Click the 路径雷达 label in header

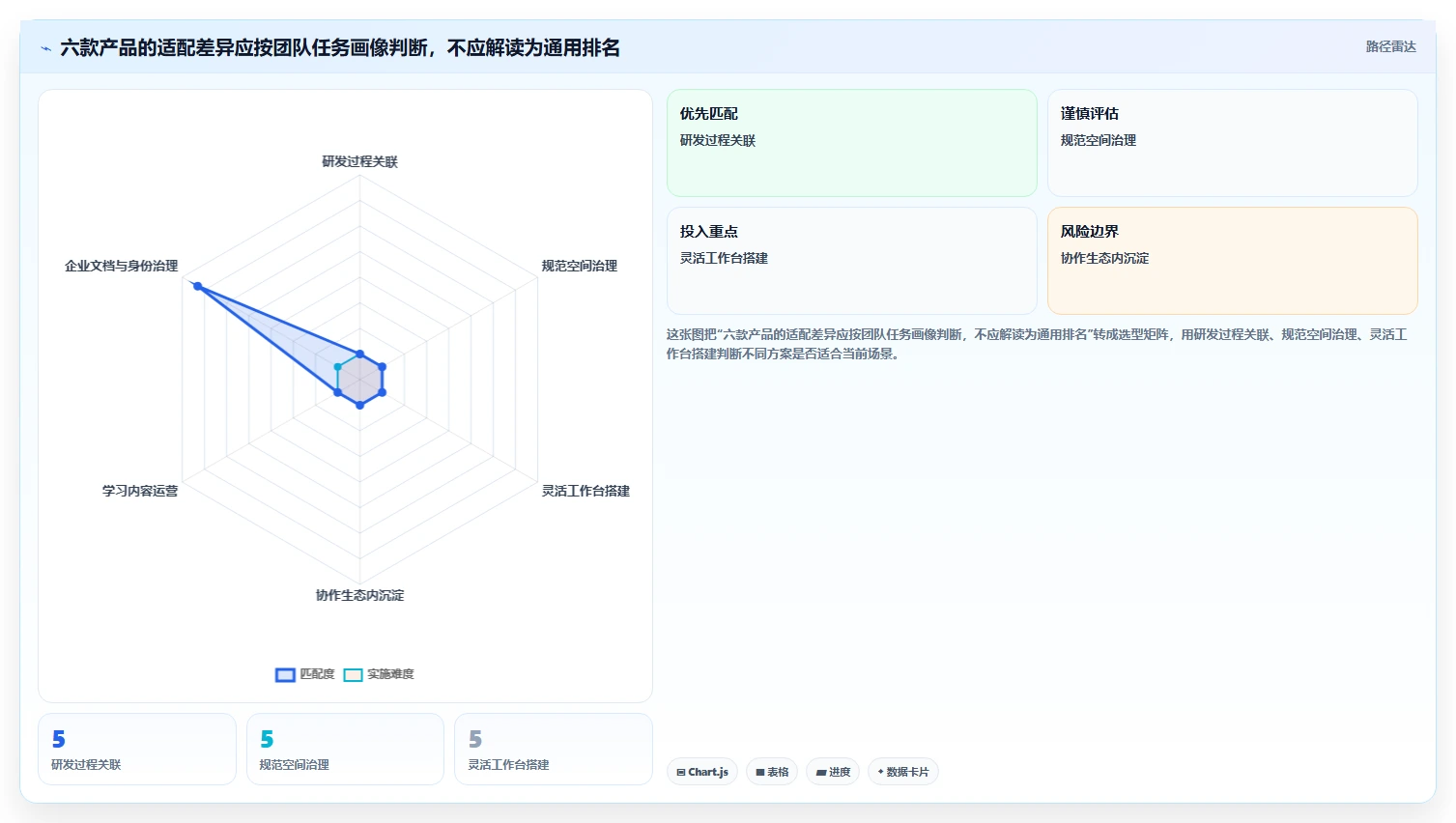1390,46
